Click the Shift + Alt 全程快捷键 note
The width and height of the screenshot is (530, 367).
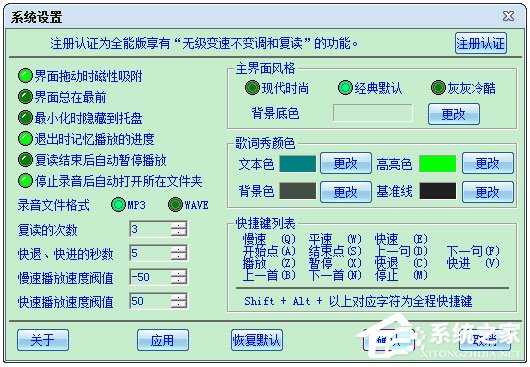click(358, 301)
